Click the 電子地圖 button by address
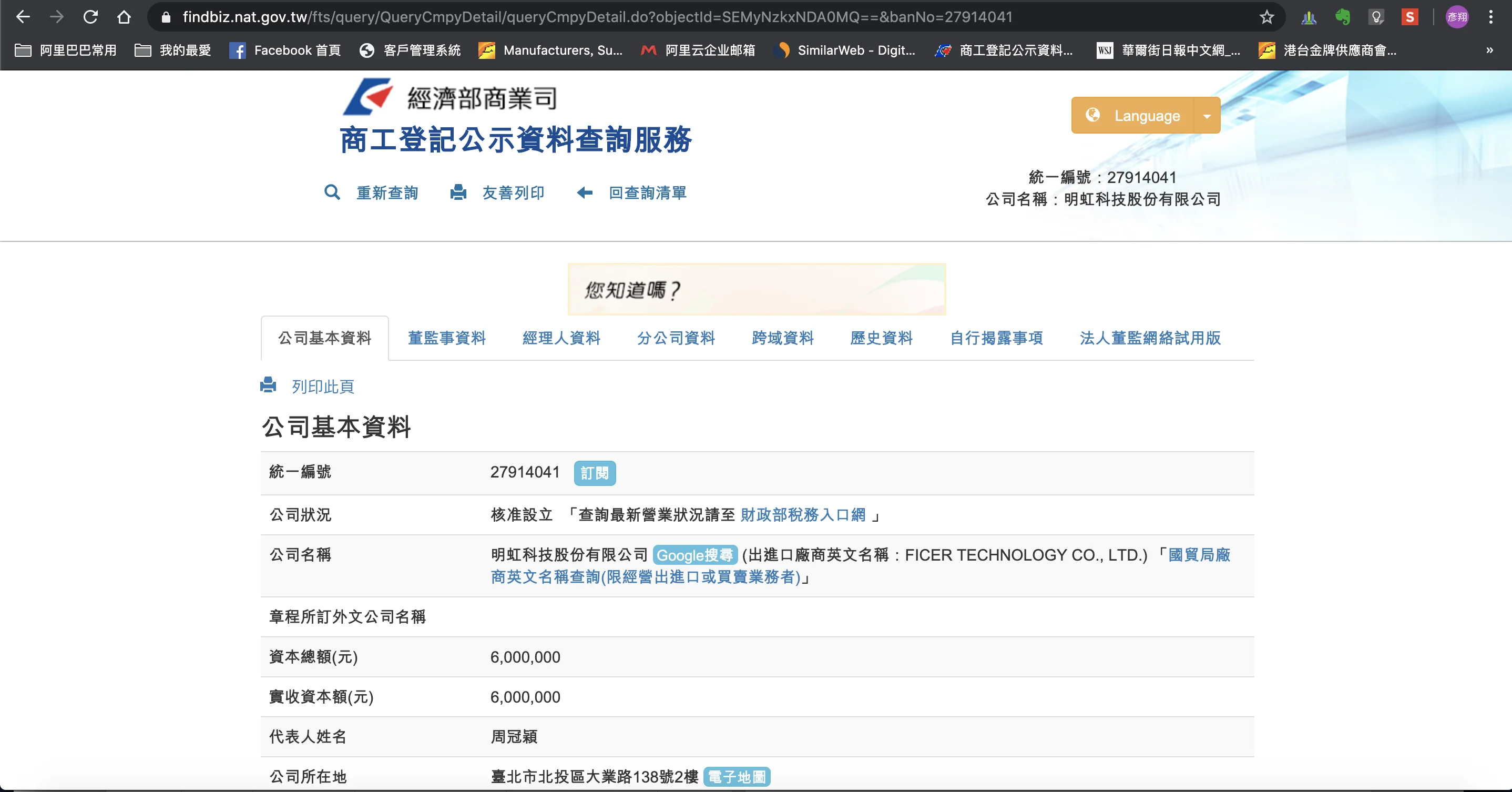1512x792 pixels. click(737, 777)
